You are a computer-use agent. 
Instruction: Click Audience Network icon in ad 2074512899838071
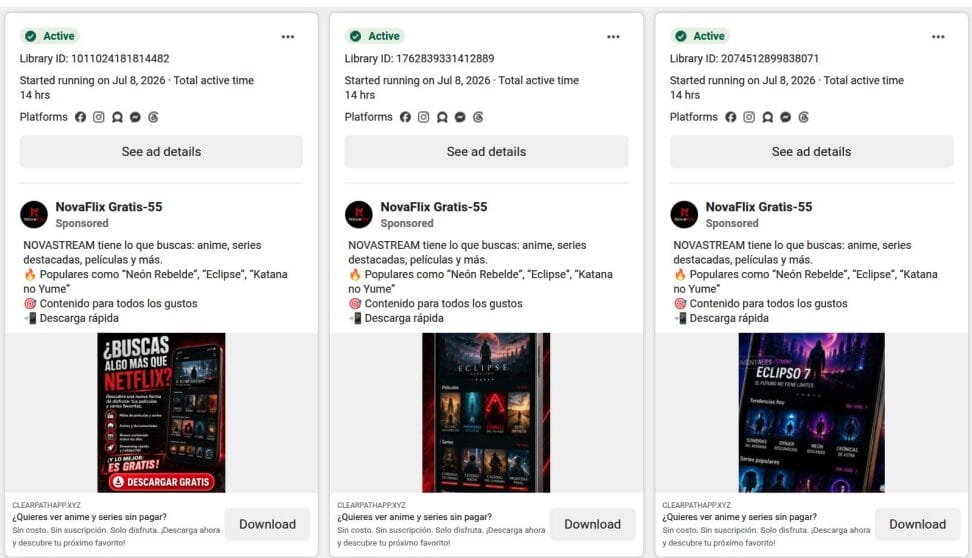767,117
